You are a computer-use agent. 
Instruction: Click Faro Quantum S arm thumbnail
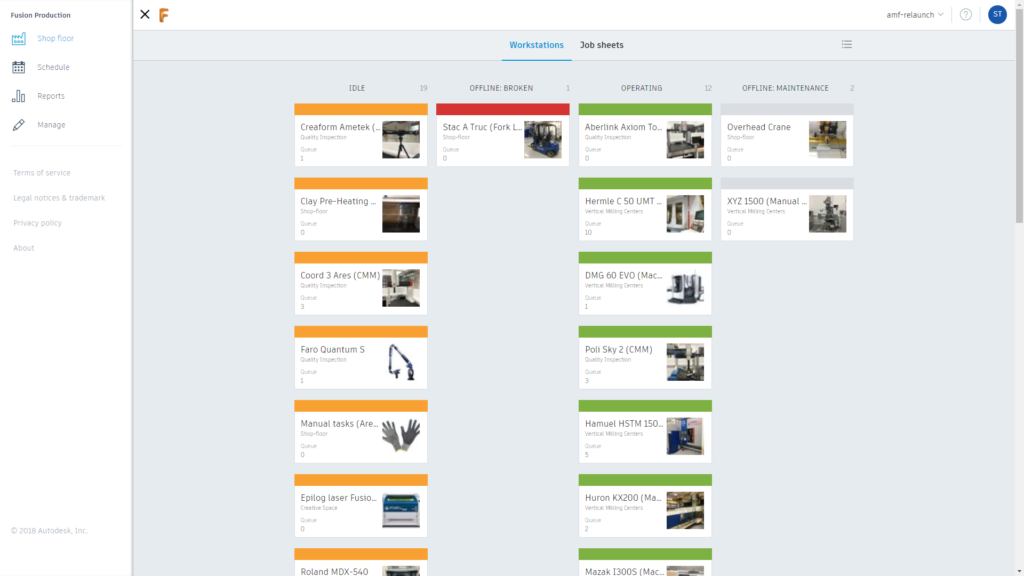click(401, 362)
